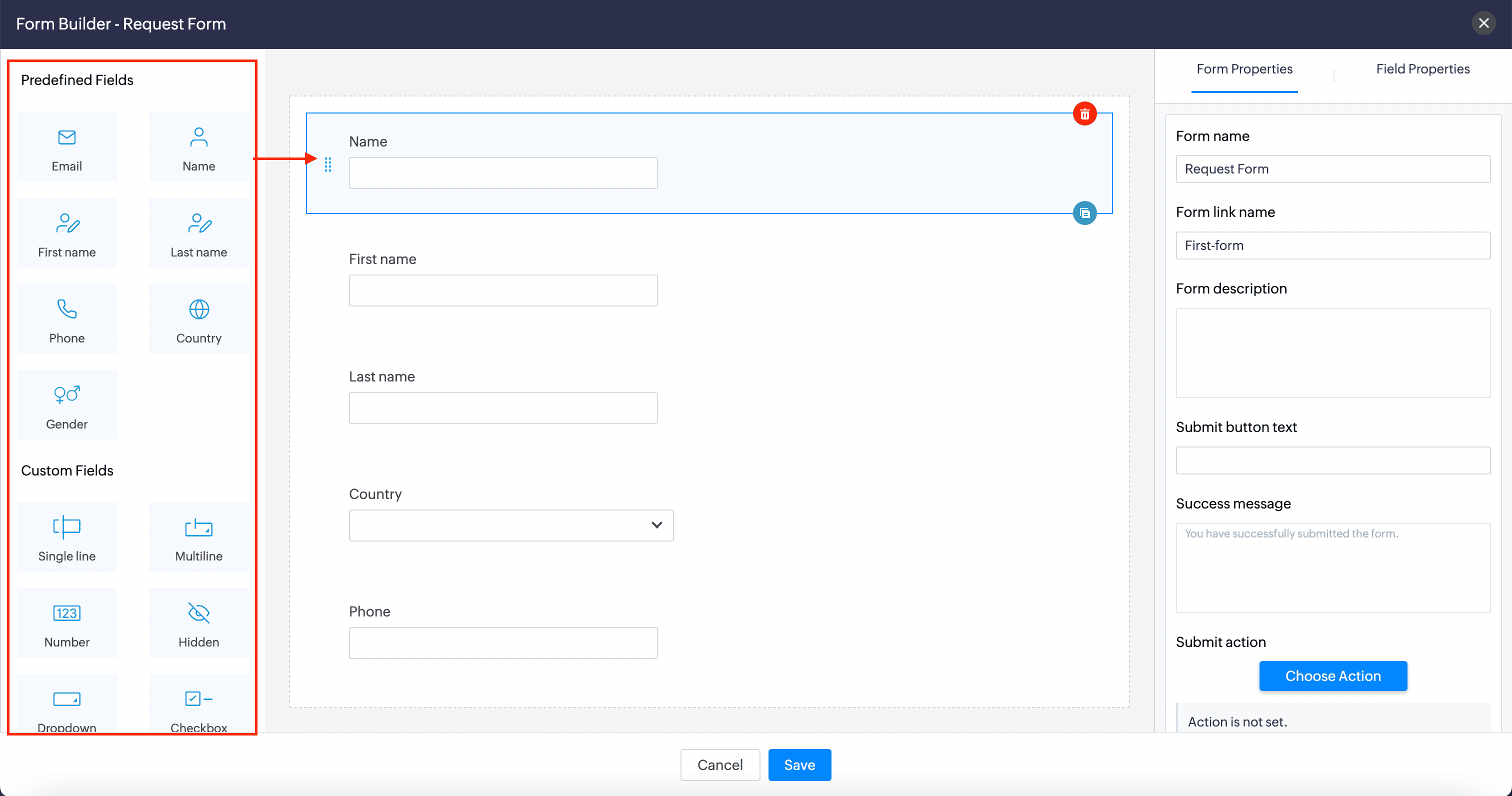Add a Hidden custom field
This screenshot has height=796, width=1512.
point(198,623)
